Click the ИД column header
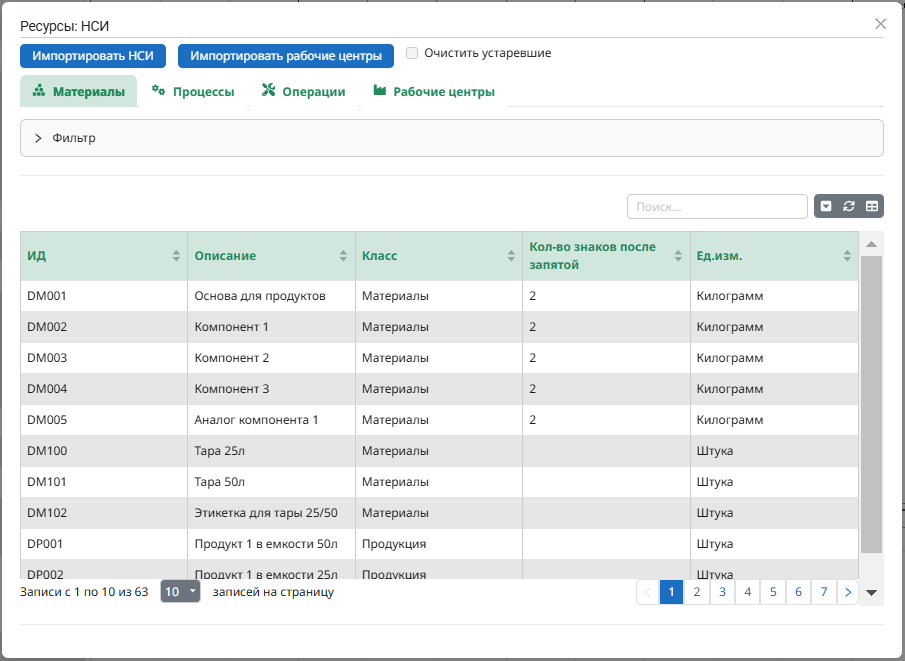 click(104, 256)
